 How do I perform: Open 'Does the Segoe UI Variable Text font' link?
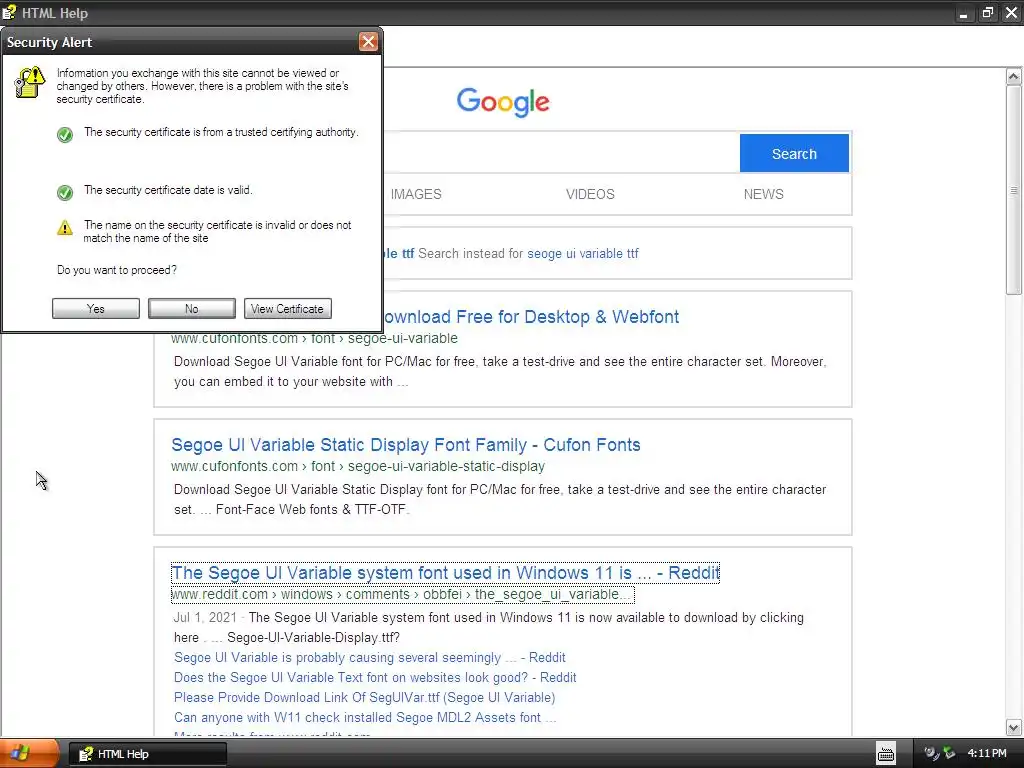[x=375, y=677]
